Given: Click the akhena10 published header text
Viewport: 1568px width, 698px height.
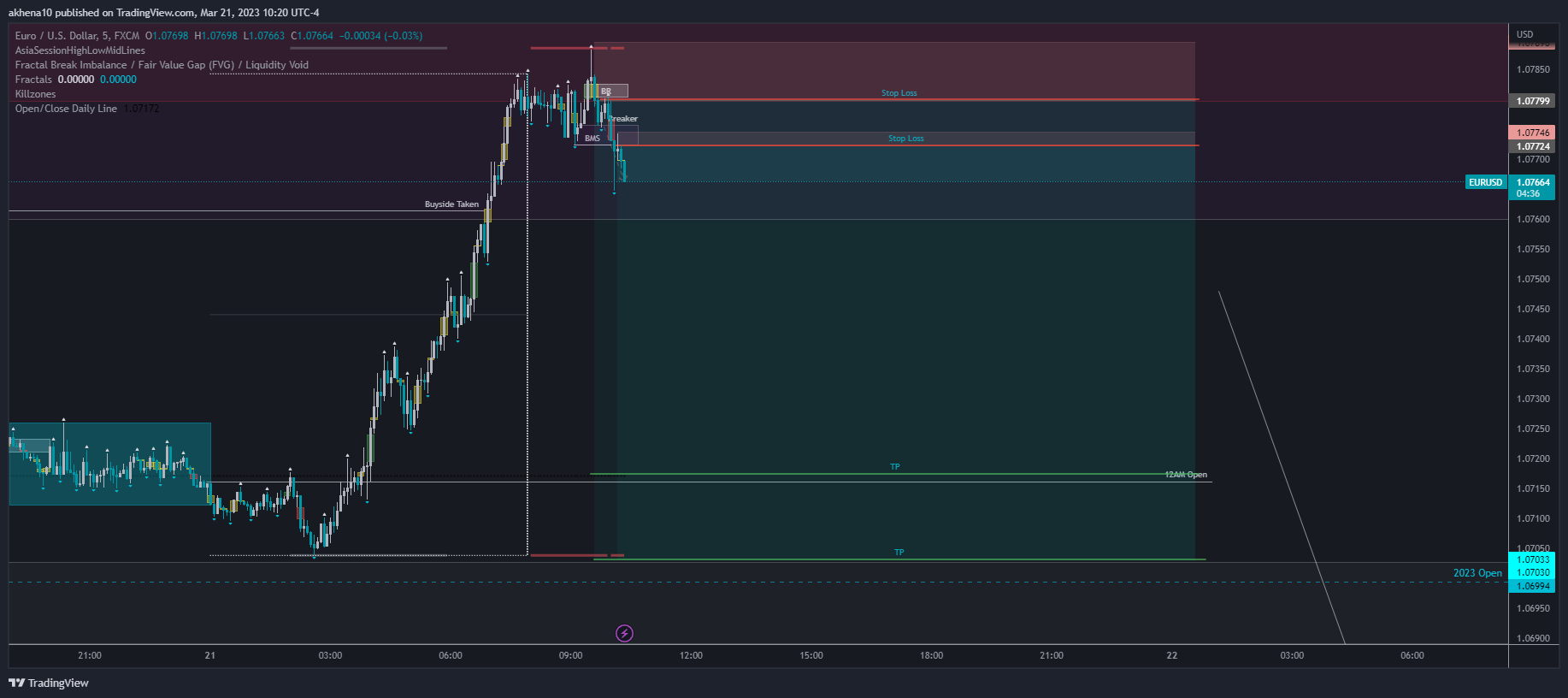Looking at the screenshot, I should click(x=163, y=13).
